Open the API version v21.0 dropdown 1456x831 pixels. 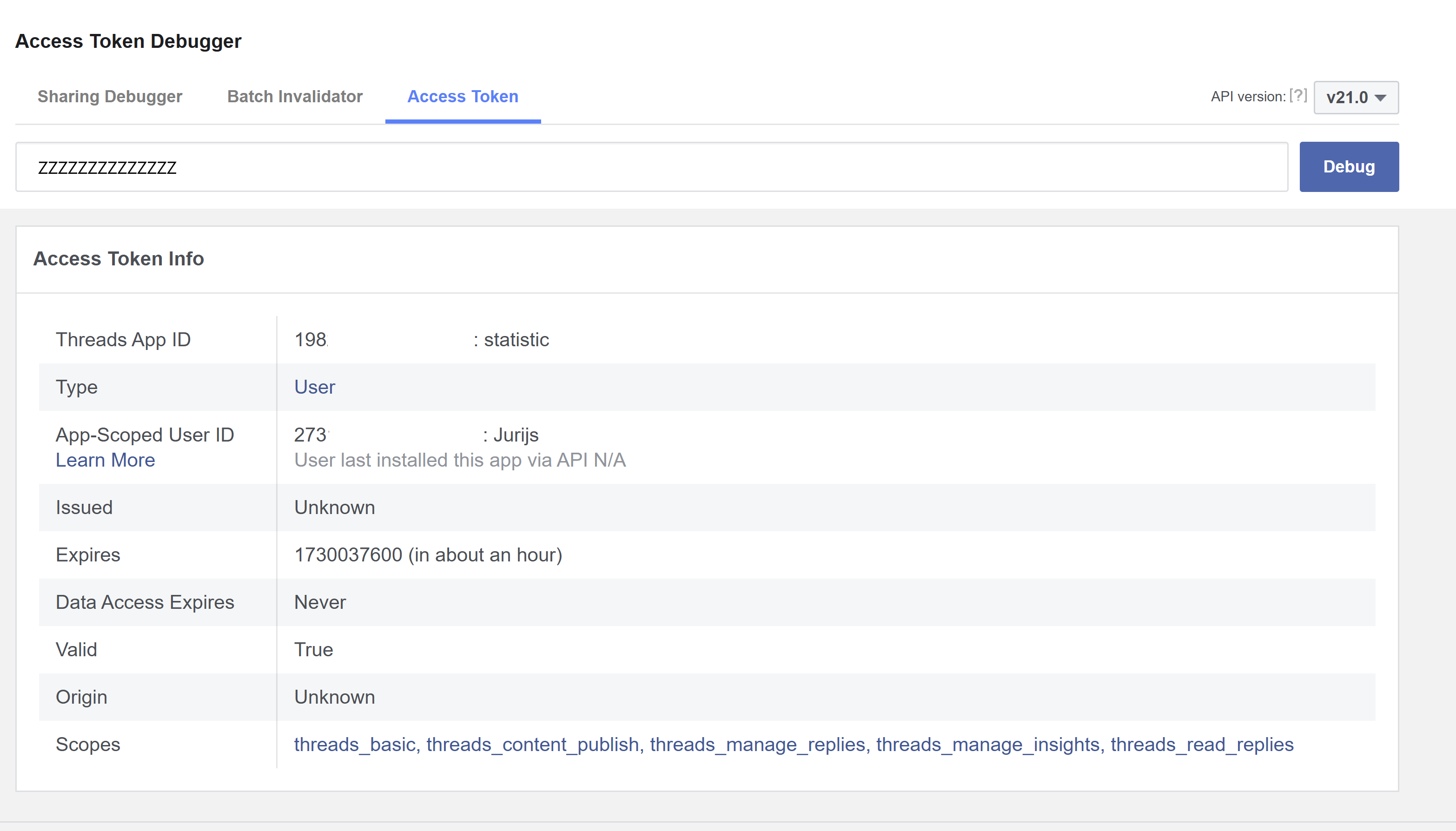point(1356,98)
